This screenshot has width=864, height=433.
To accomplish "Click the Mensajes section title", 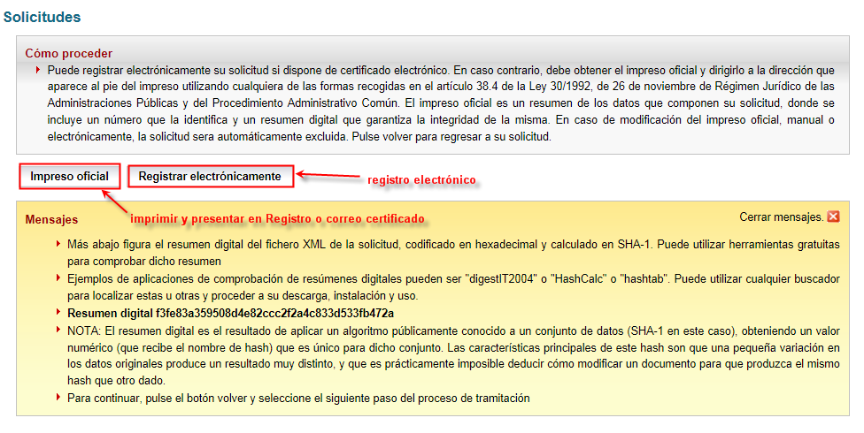I will (51, 219).
